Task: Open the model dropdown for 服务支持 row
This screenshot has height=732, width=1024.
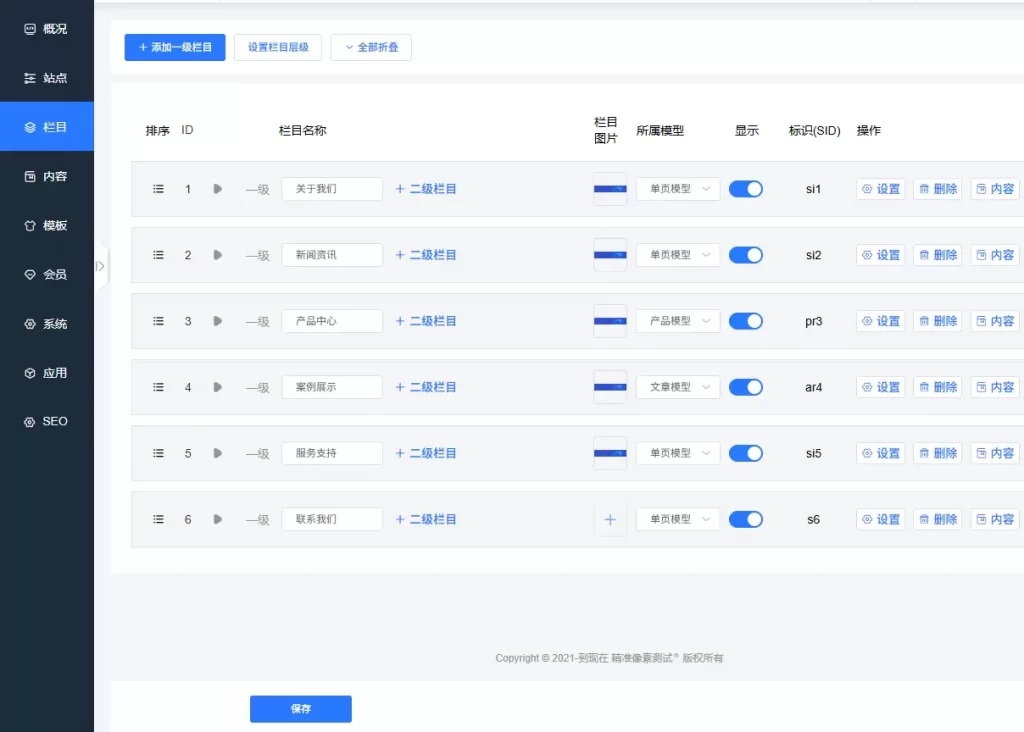Action: [x=678, y=453]
